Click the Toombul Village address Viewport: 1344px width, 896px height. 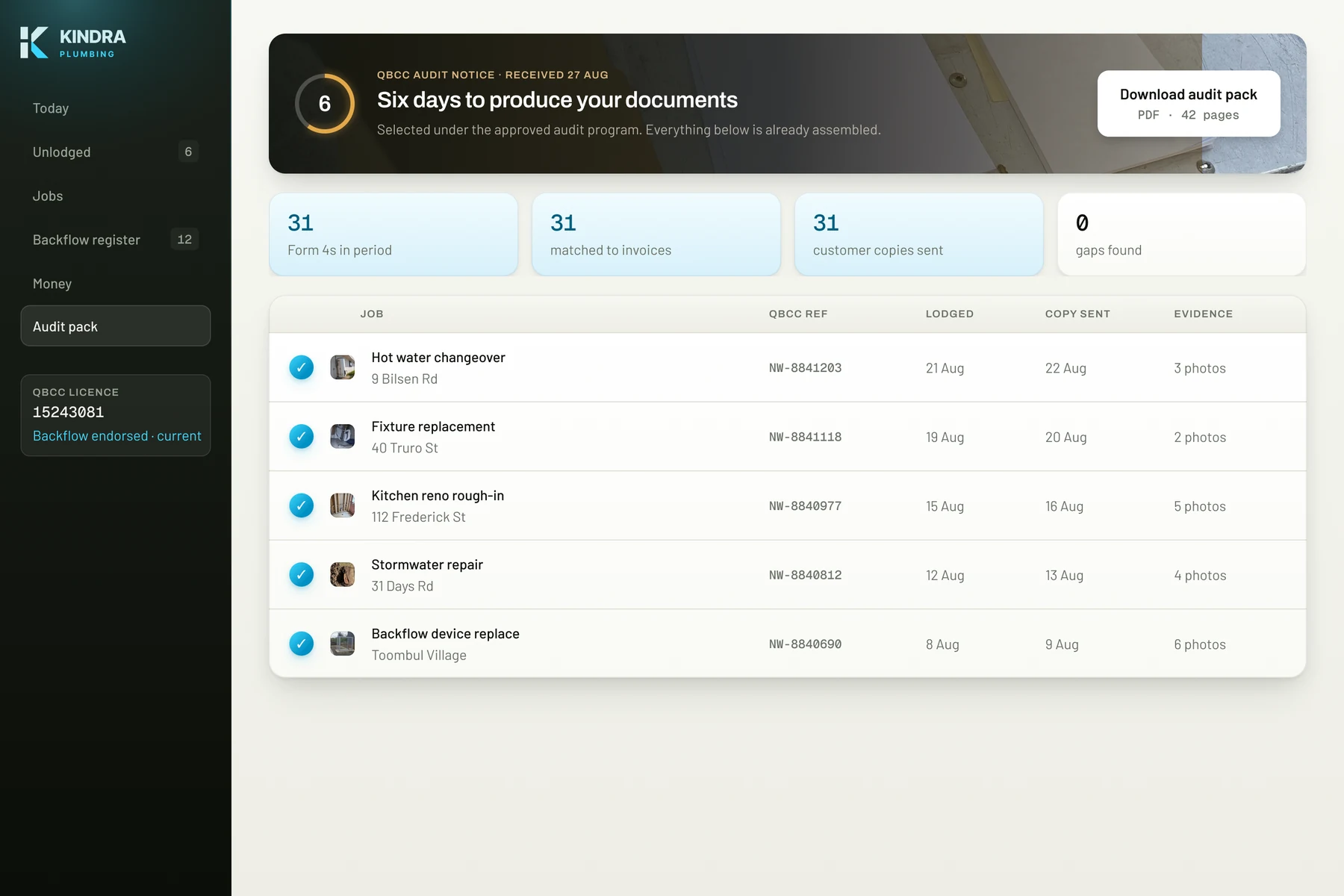pyautogui.click(x=419, y=656)
